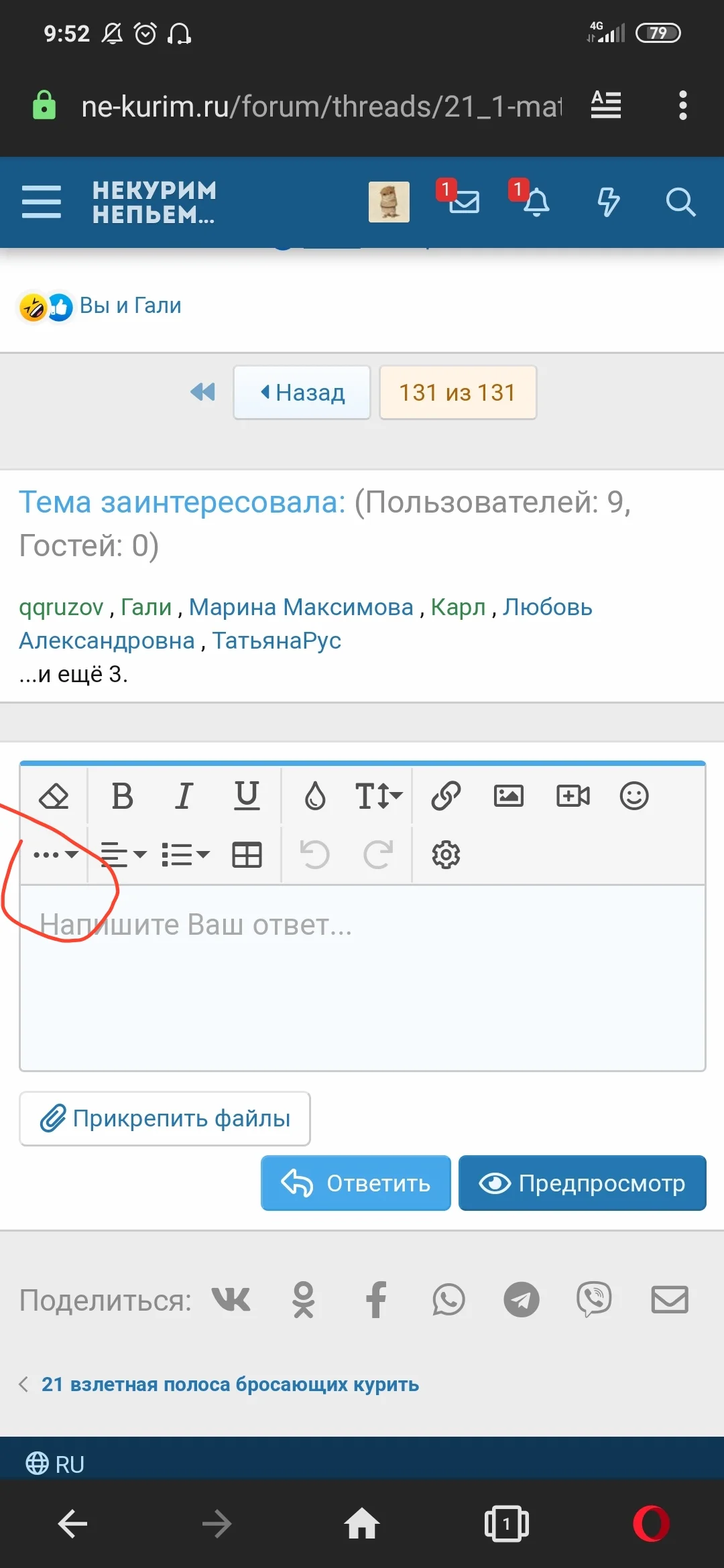This screenshot has height=1568, width=724.
Task: Share via Viber icon
Action: [594, 1300]
